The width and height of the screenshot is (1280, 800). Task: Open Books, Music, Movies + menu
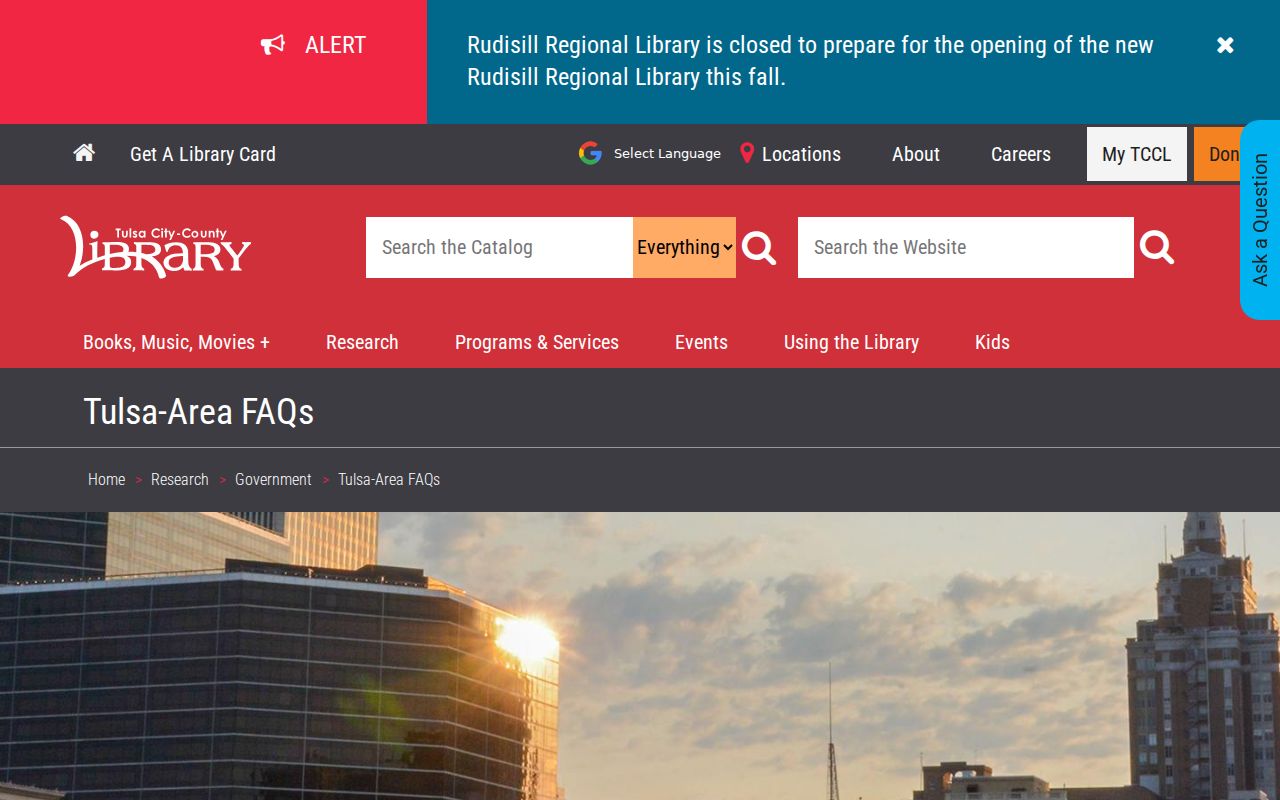[176, 342]
